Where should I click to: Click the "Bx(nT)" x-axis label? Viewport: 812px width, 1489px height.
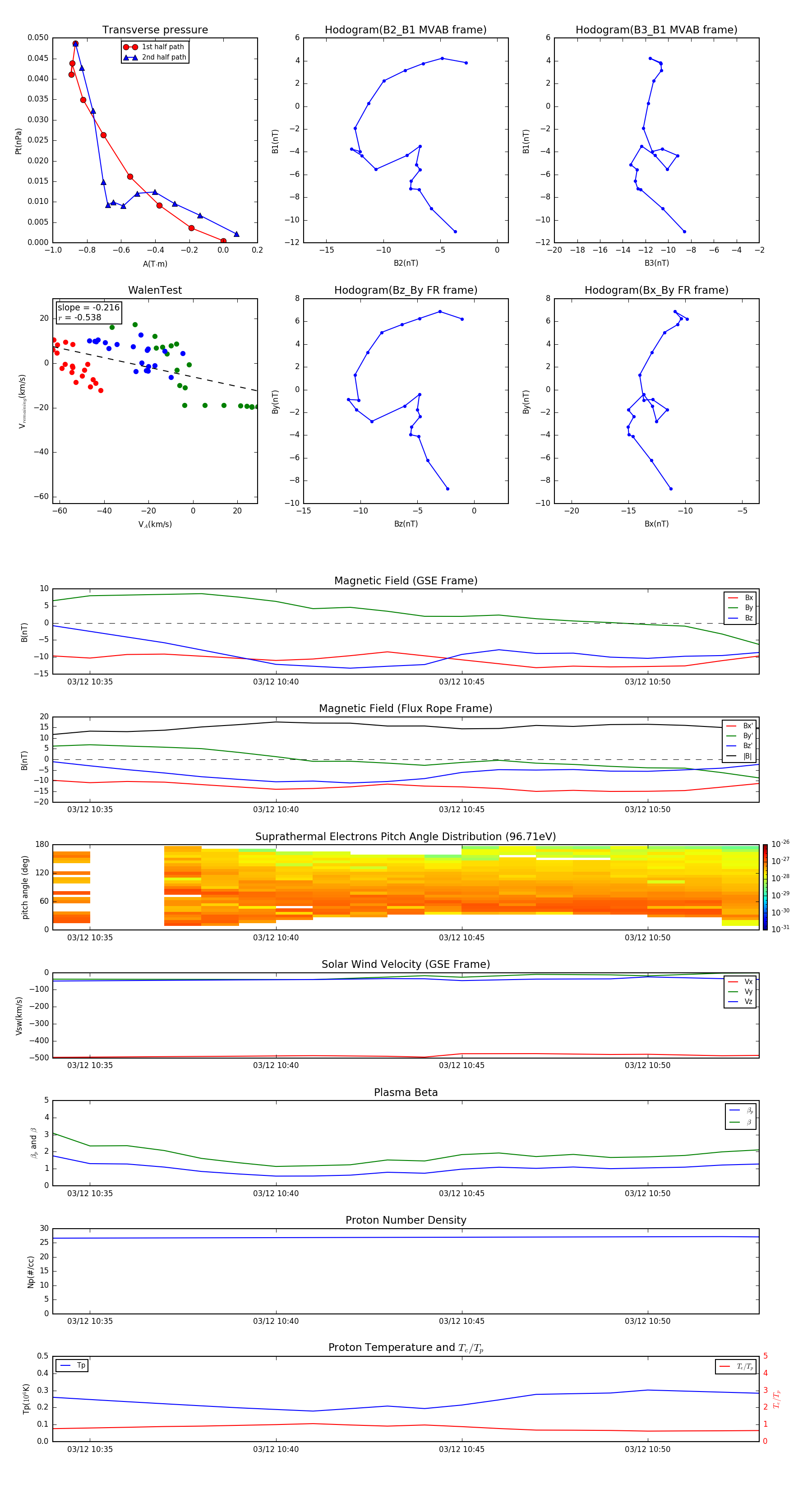tap(656, 524)
